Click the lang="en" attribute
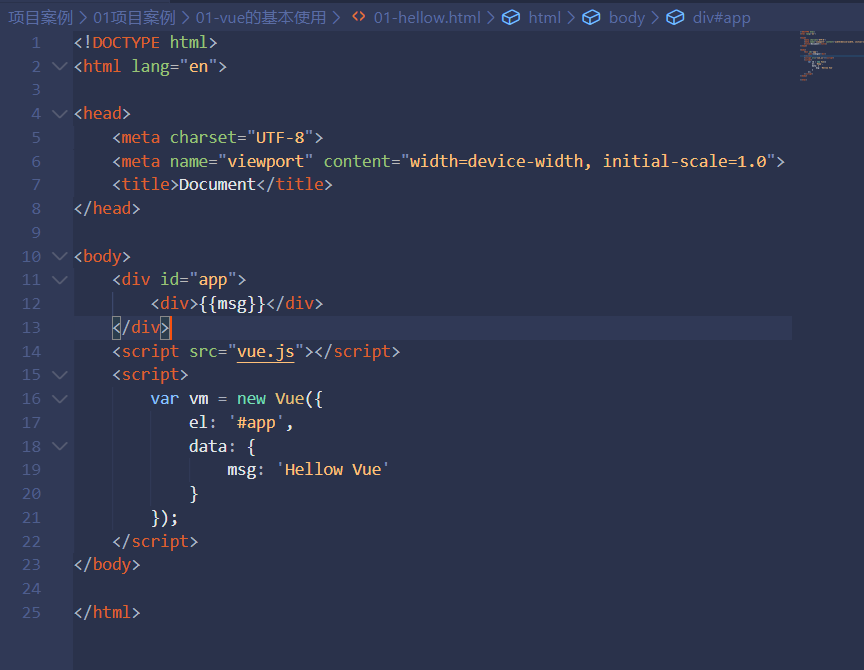This screenshot has width=864, height=670. pos(174,67)
